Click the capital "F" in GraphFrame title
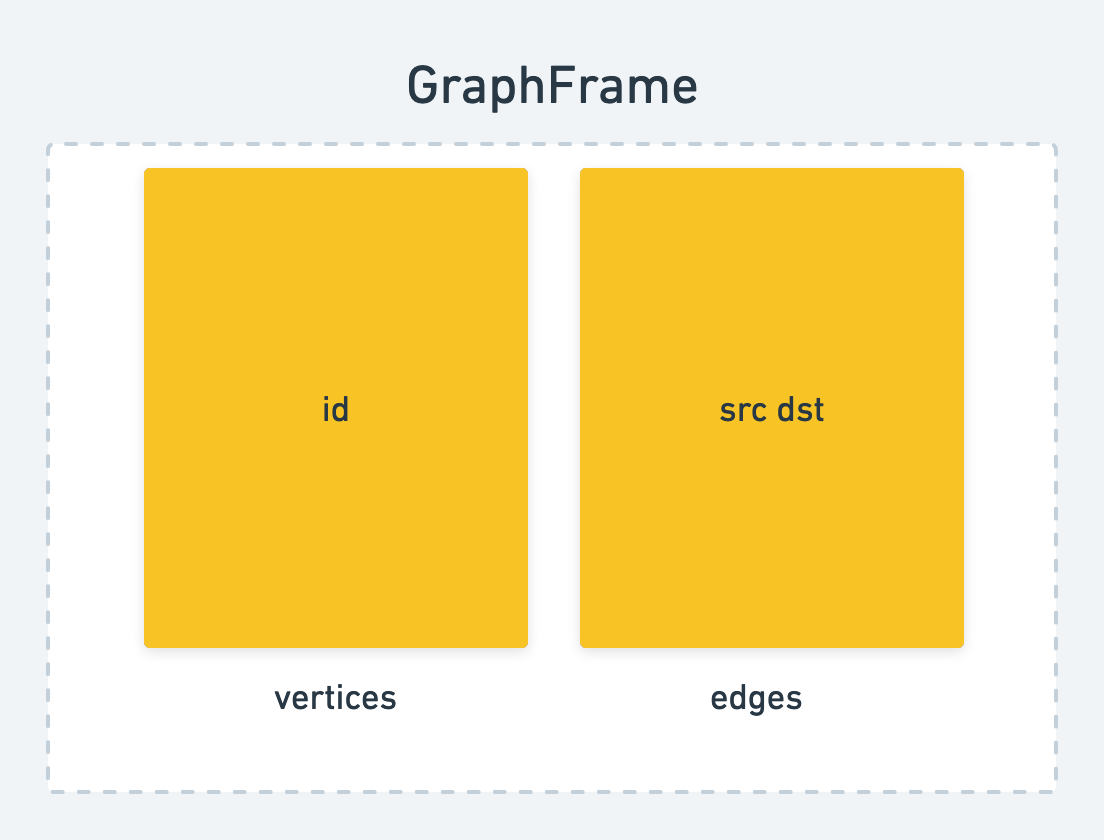Screen dimensions: 1104x840 [560, 86]
